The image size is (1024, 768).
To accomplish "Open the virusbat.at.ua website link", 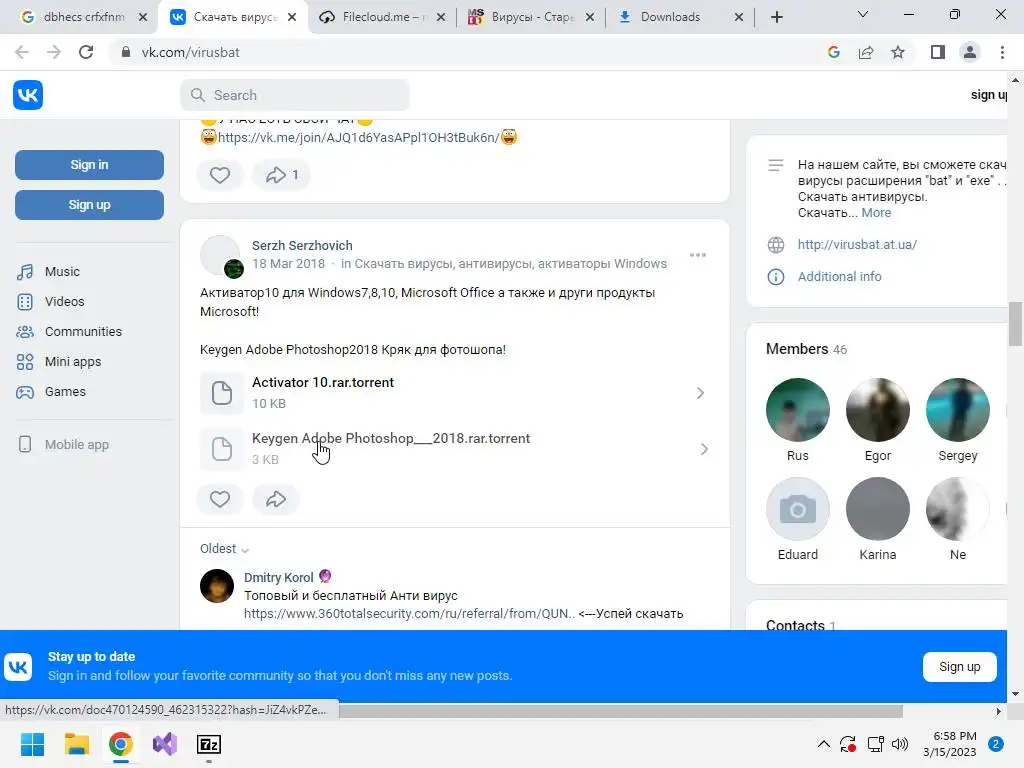I will click(857, 245).
